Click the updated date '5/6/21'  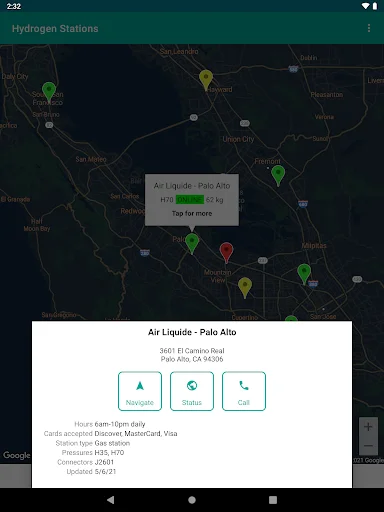click(105, 472)
